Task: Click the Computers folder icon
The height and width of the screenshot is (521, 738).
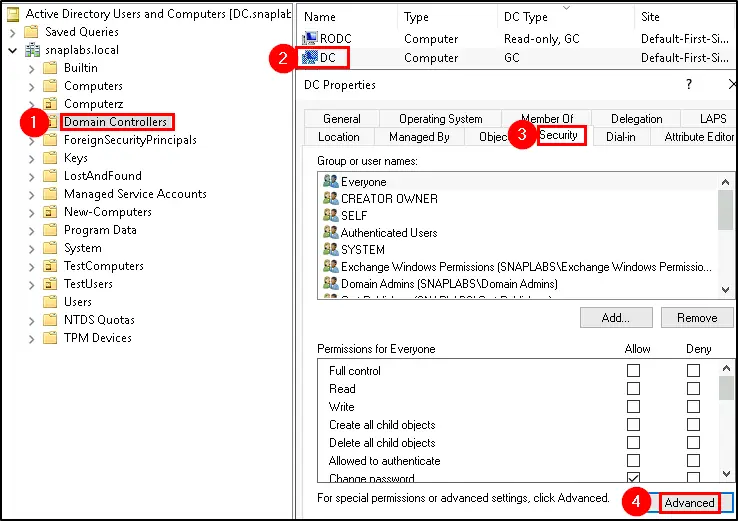Action: (x=50, y=86)
